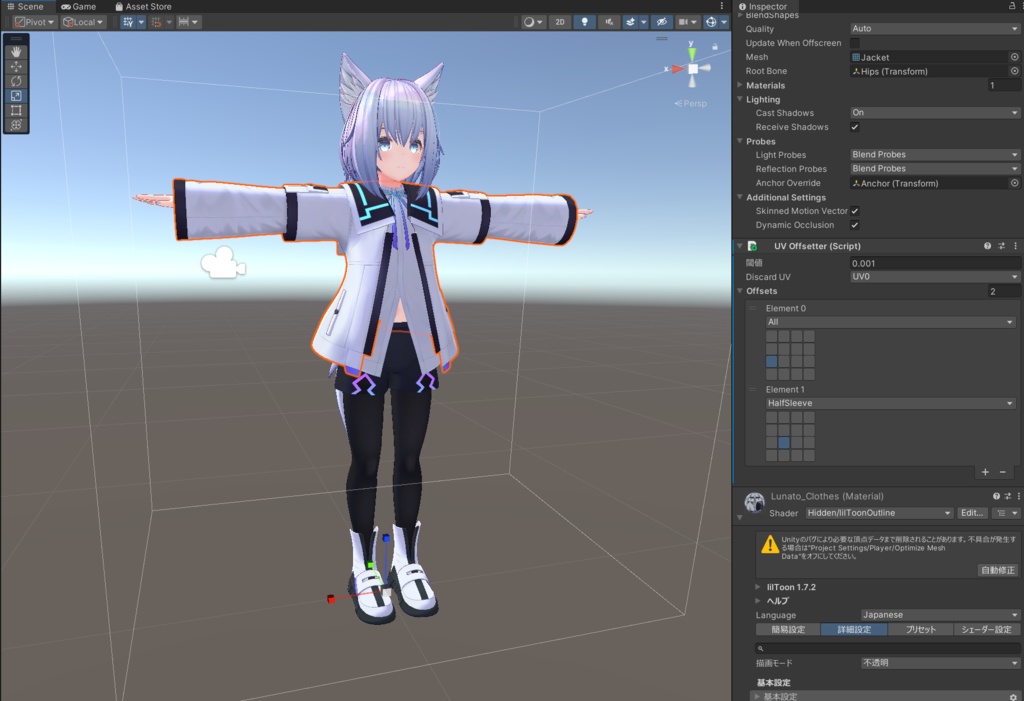Image resolution: width=1024 pixels, height=701 pixels.
Task: Select the Rect Transform tool
Action: [x=16, y=109]
